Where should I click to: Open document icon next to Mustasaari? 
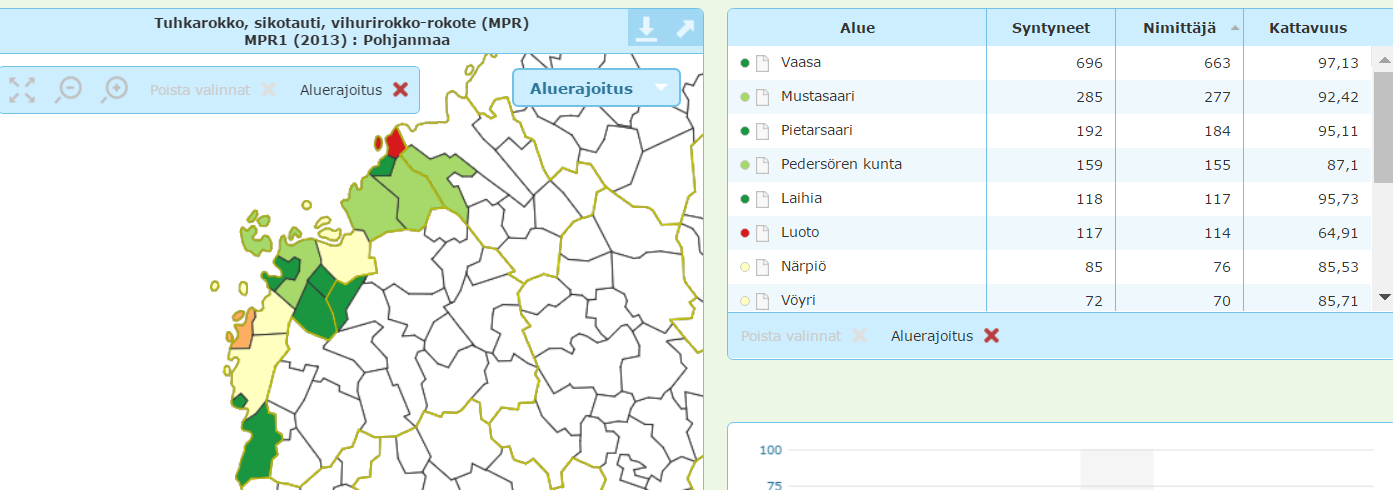click(x=762, y=97)
